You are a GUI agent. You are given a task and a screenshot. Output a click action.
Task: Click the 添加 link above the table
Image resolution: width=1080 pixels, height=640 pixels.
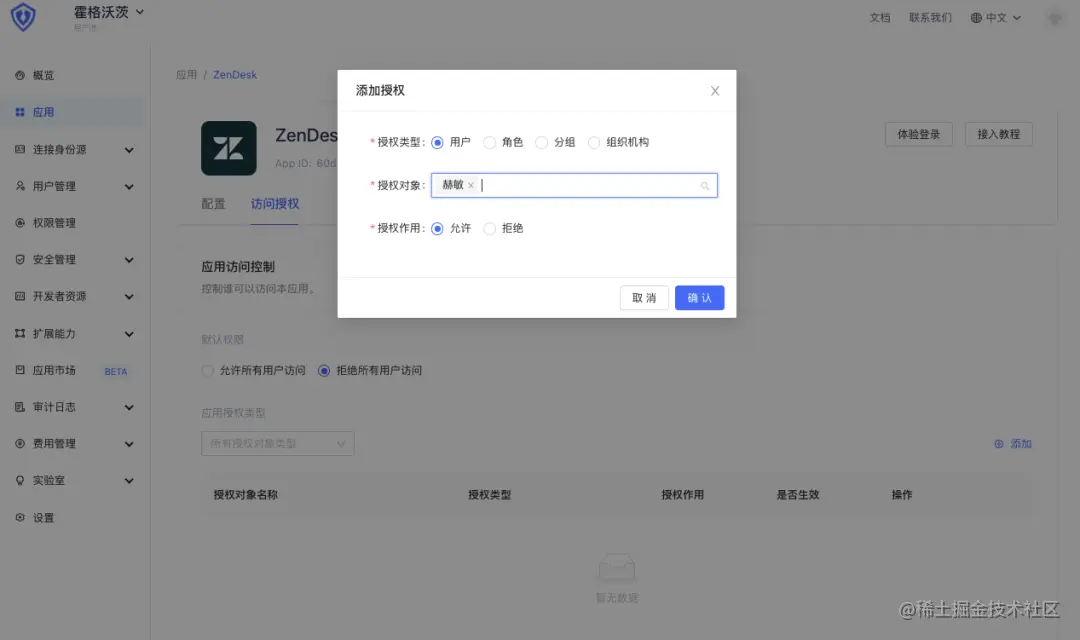(x=1021, y=444)
